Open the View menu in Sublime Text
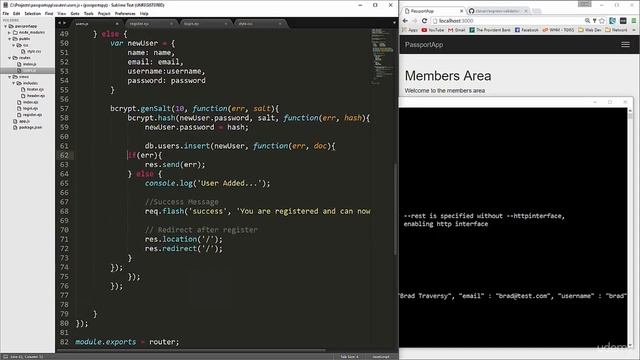The image size is (640, 360). click(x=62, y=13)
